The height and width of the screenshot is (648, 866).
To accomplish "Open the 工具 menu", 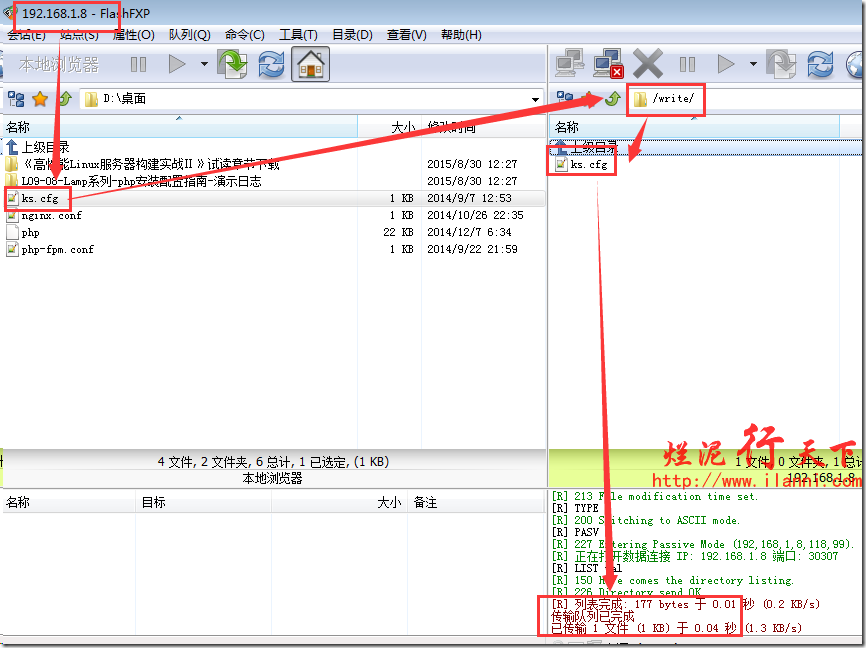I will pyautogui.click(x=298, y=35).
